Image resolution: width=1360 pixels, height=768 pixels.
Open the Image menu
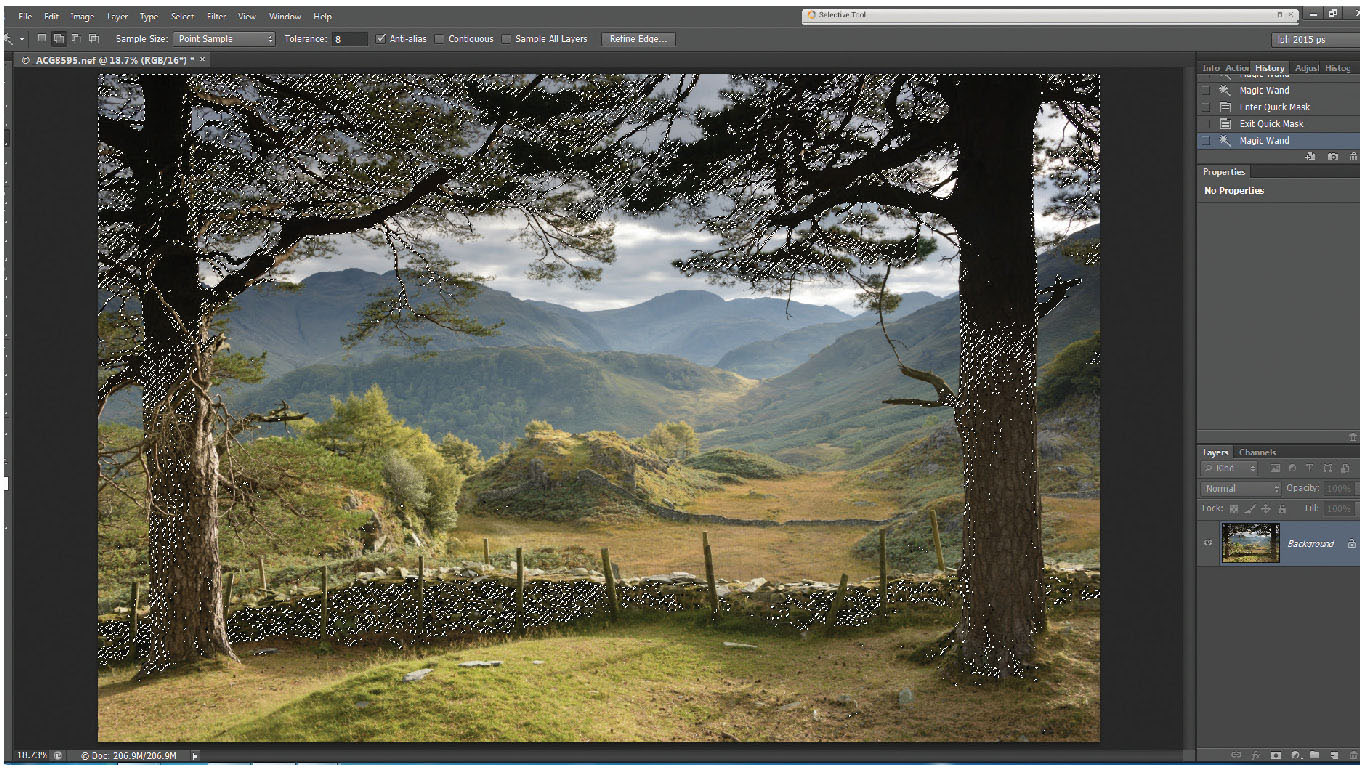82,16
